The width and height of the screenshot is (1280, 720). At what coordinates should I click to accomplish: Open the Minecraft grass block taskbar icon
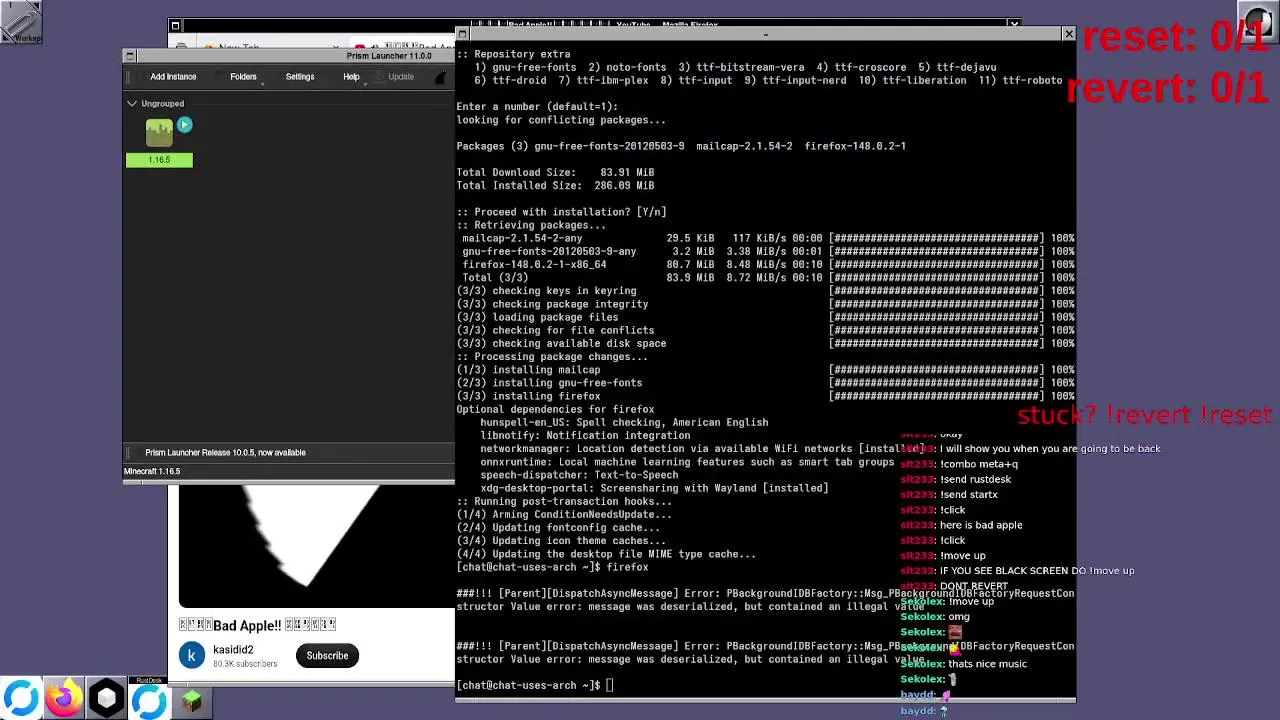pyautogui.click(x=192, y=700)
